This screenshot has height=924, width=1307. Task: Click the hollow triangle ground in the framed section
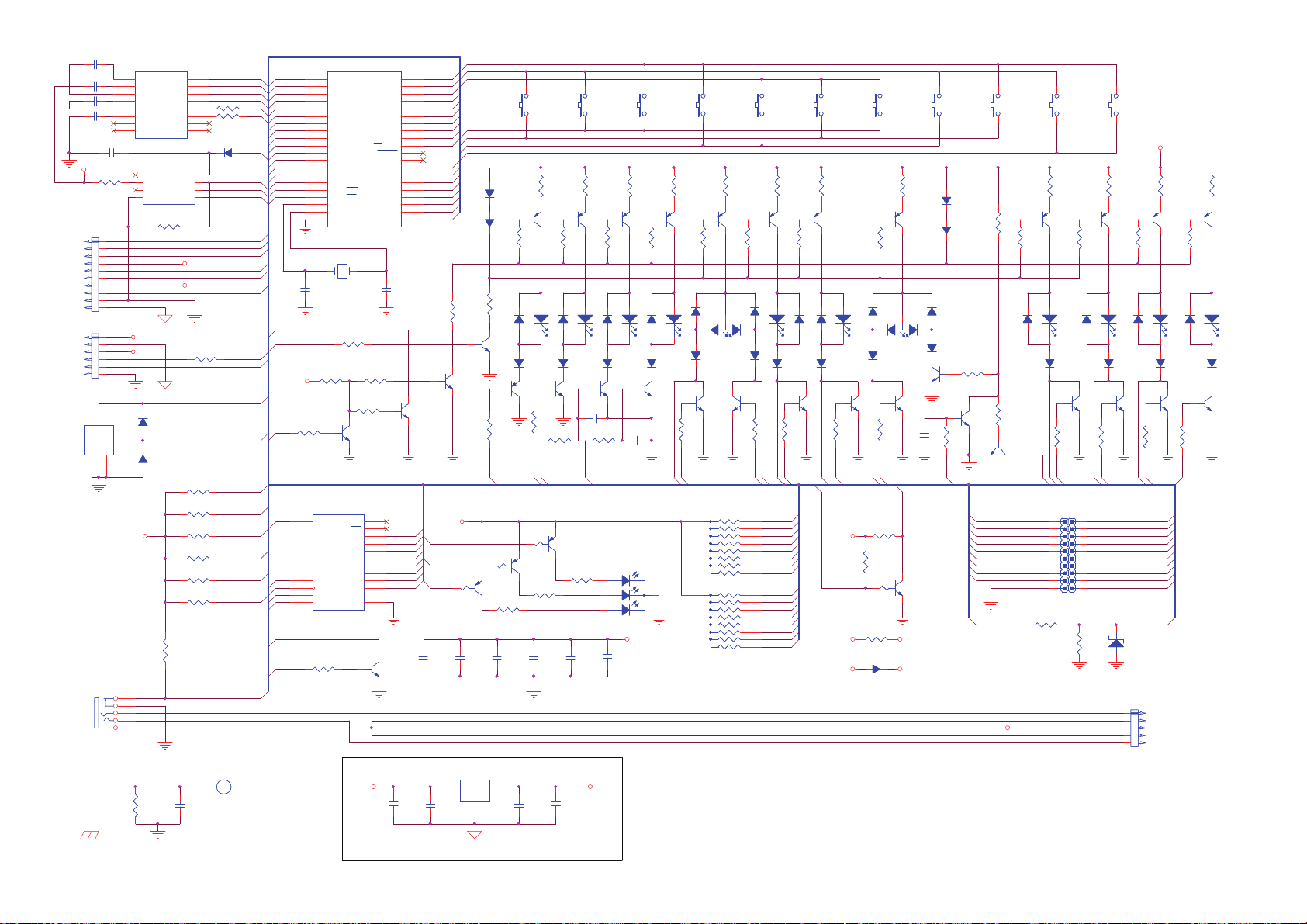click(475, 835)
